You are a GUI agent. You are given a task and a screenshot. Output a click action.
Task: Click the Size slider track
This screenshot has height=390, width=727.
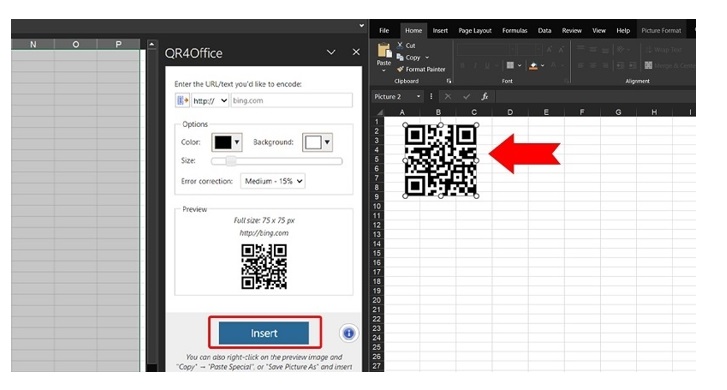(x=277, y=161)
